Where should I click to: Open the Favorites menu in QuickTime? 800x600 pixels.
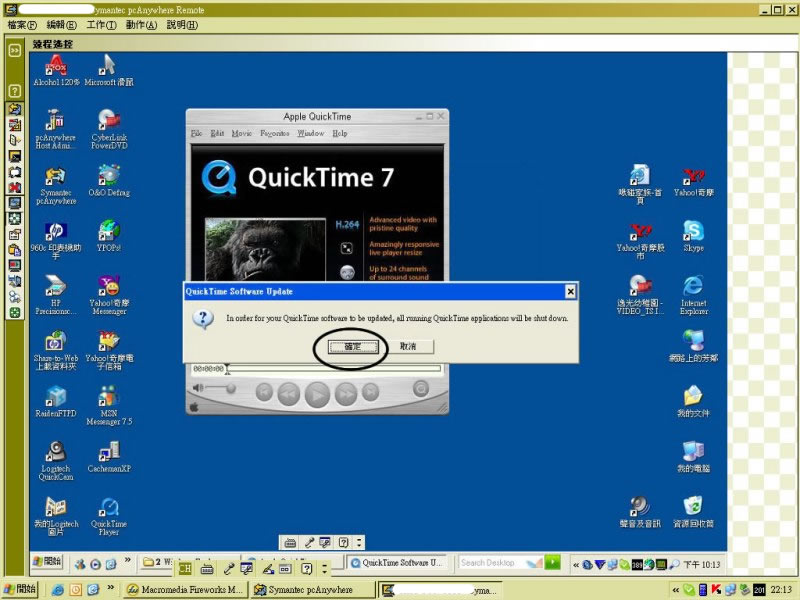pos(274,134)
